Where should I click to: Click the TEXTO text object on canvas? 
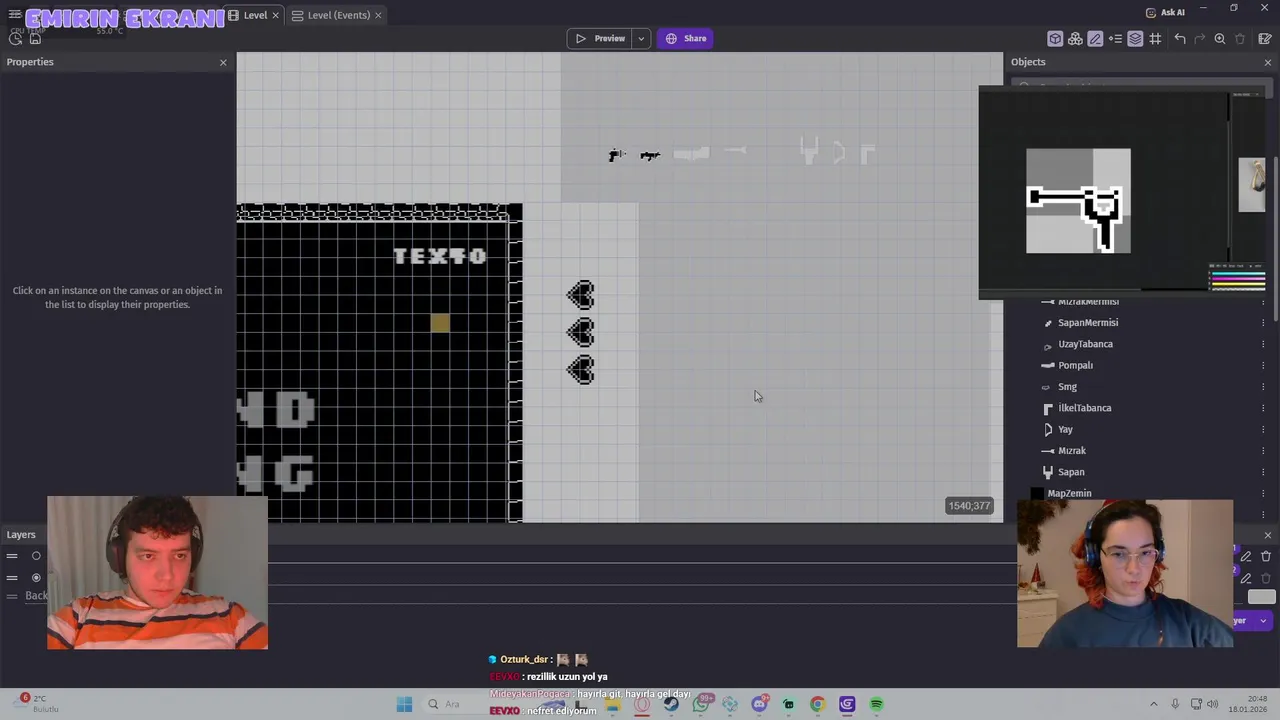440,256
